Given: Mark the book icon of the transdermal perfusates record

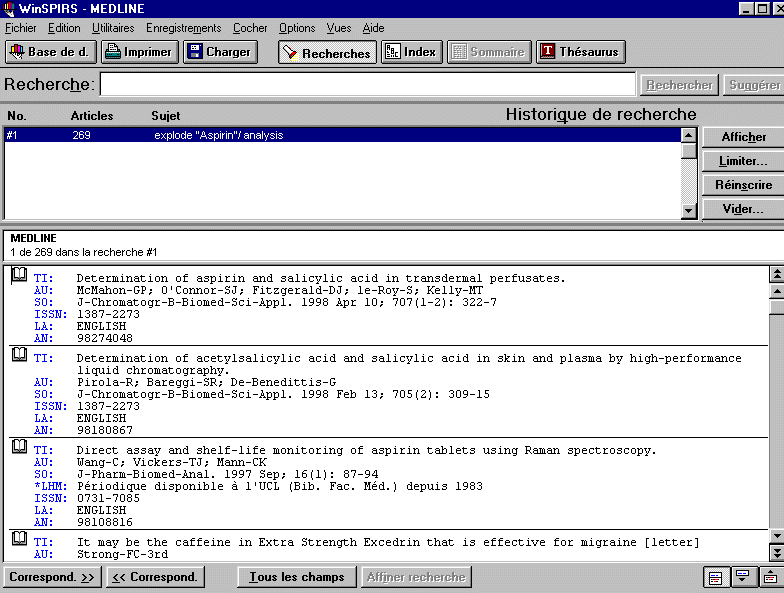Looking at the screenshot, I should tap(19, 276).
